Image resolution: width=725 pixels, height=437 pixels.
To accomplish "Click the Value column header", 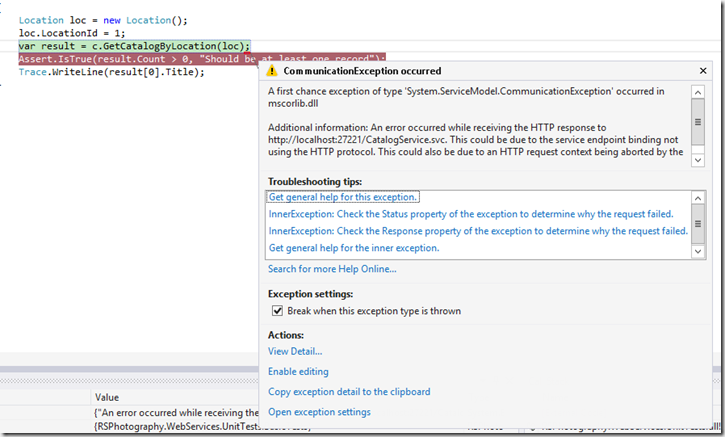I will coord(108,397).
